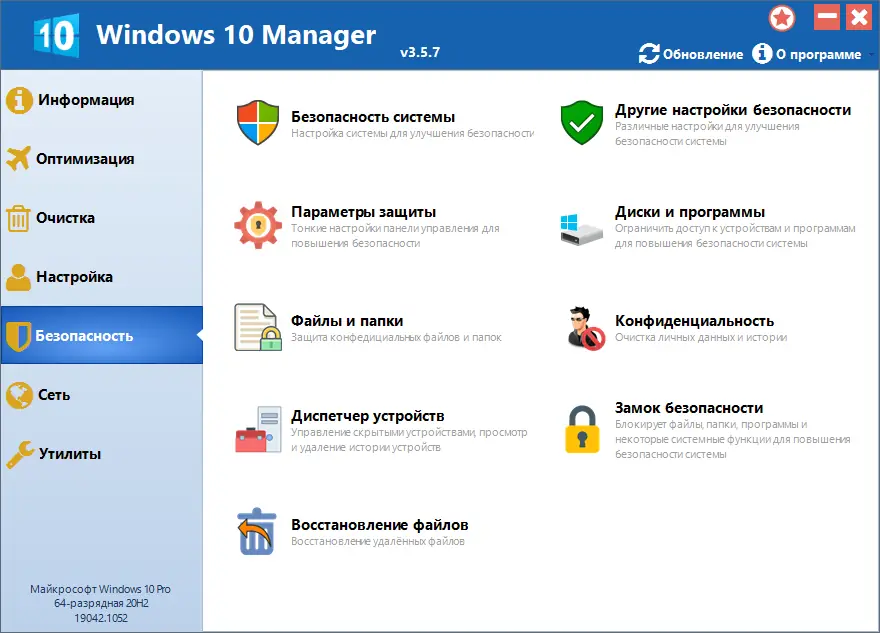Screen dimensions: 880x633
Task: Click the refresh arrows update icon
Action: (649, 54)
